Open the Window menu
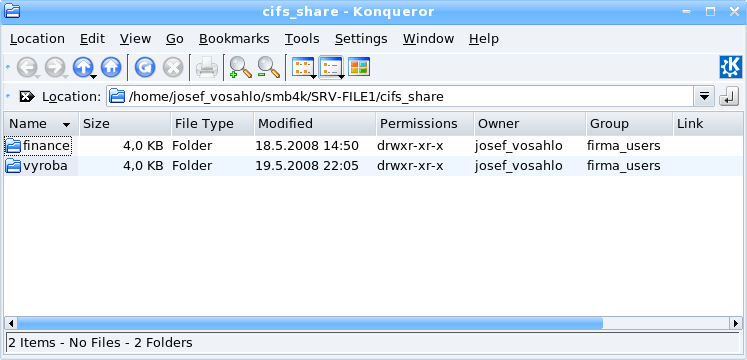 (x=428, y=39)
